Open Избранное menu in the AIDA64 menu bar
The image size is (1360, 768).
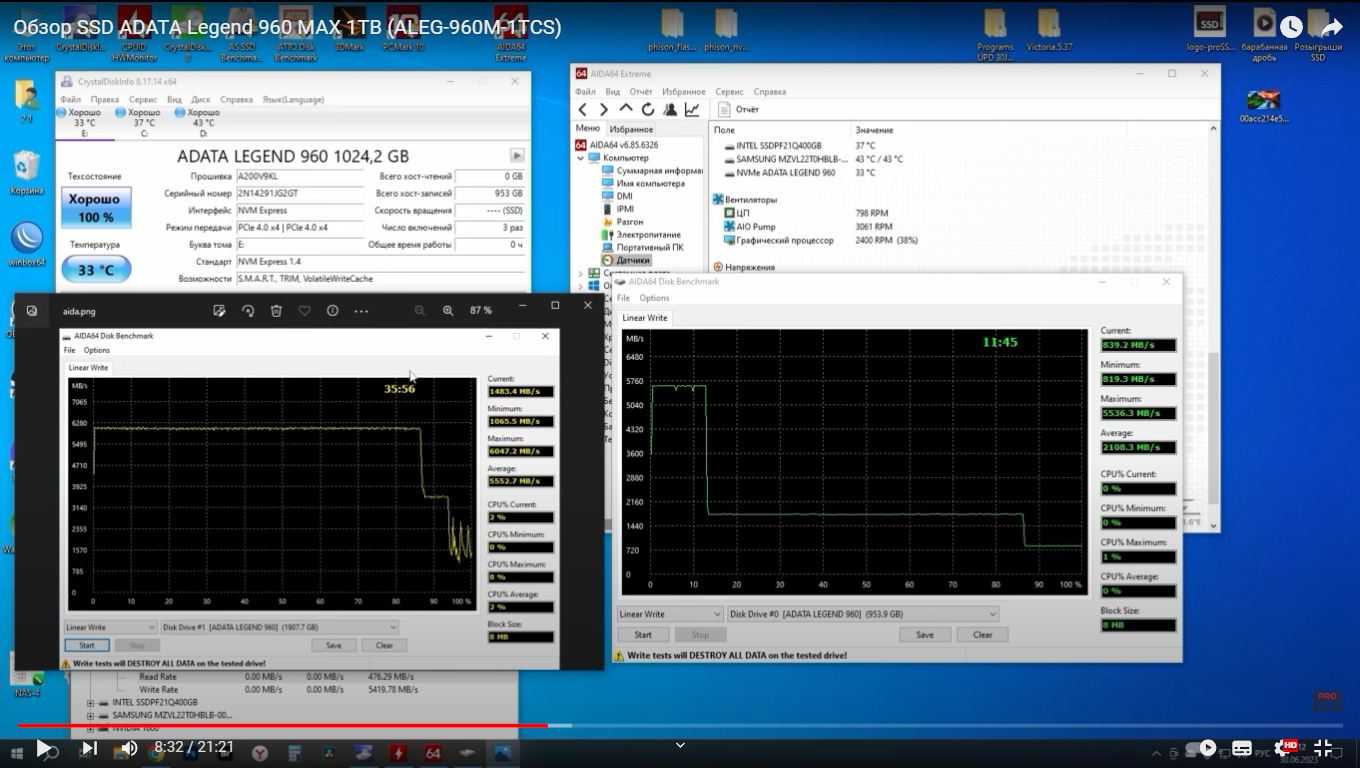684,92
